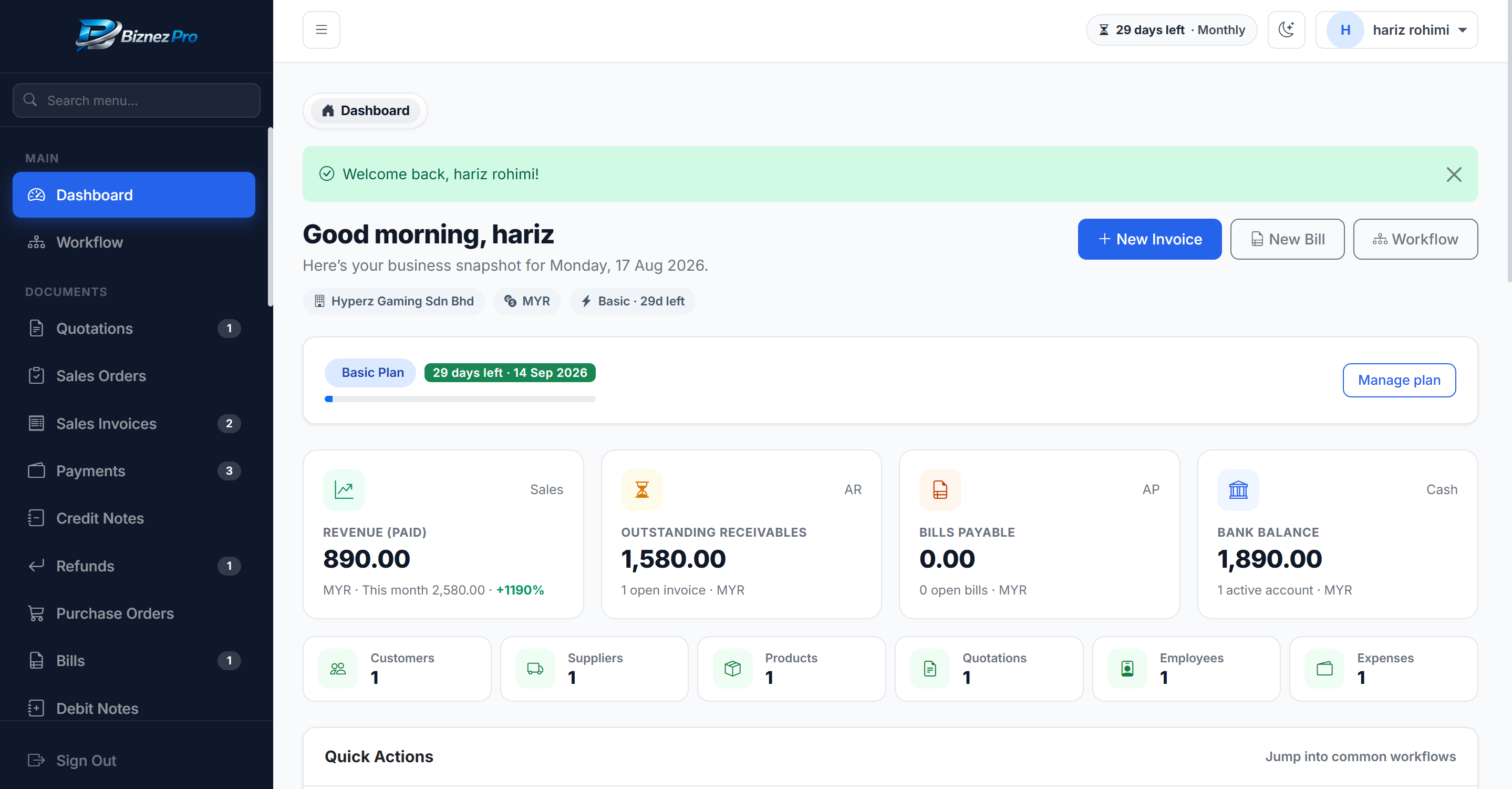Click the search magnifier icon
The image size is (1512, 789).
point(30,100)
